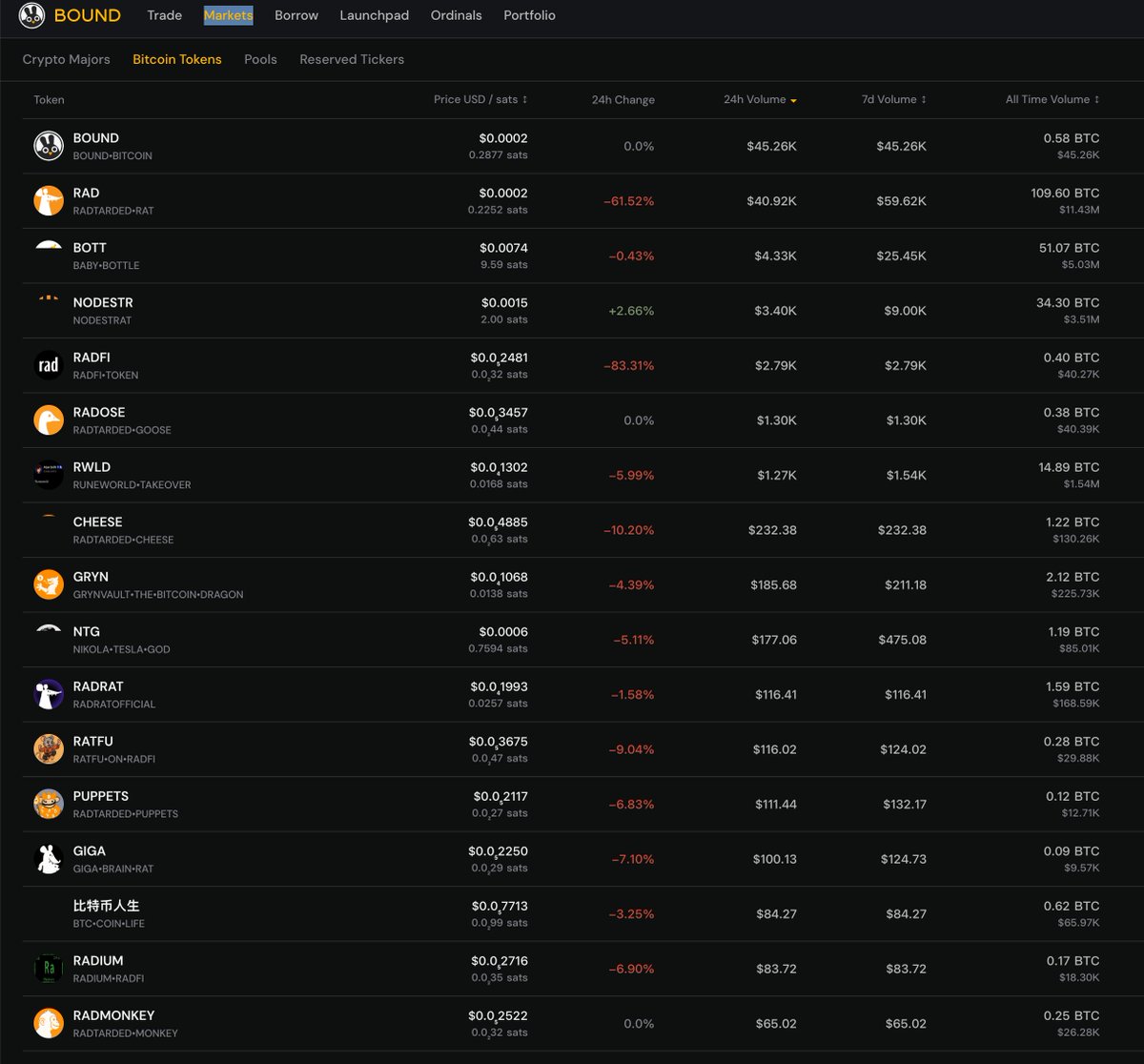Image resolution: width=1144 pixels, height=1064 pixels.
Task: Open the 比特币人生 token name
Action: tap(106, 906)
